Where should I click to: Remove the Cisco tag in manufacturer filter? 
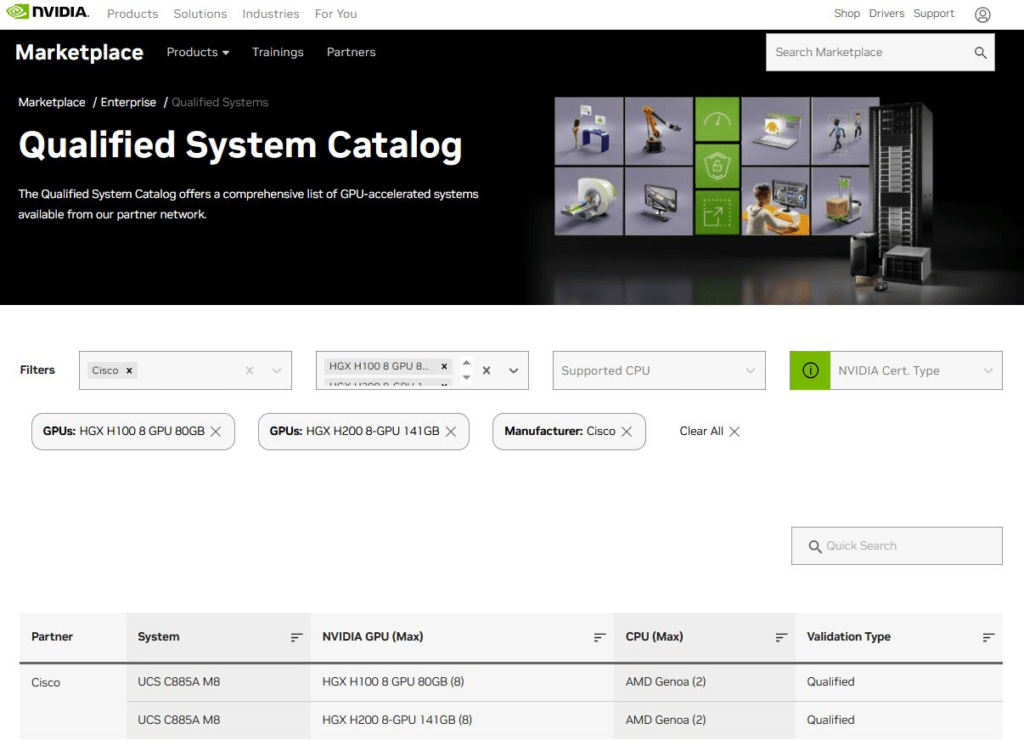[x=129, y=370]
